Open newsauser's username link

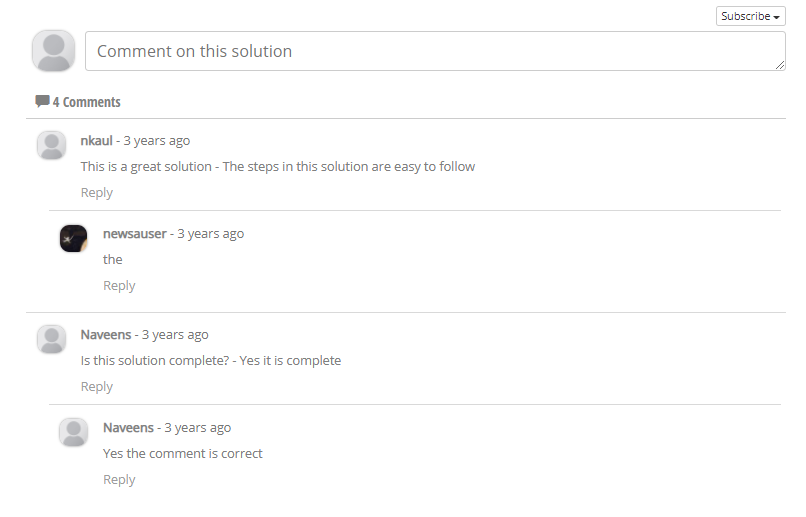(134, 233)
